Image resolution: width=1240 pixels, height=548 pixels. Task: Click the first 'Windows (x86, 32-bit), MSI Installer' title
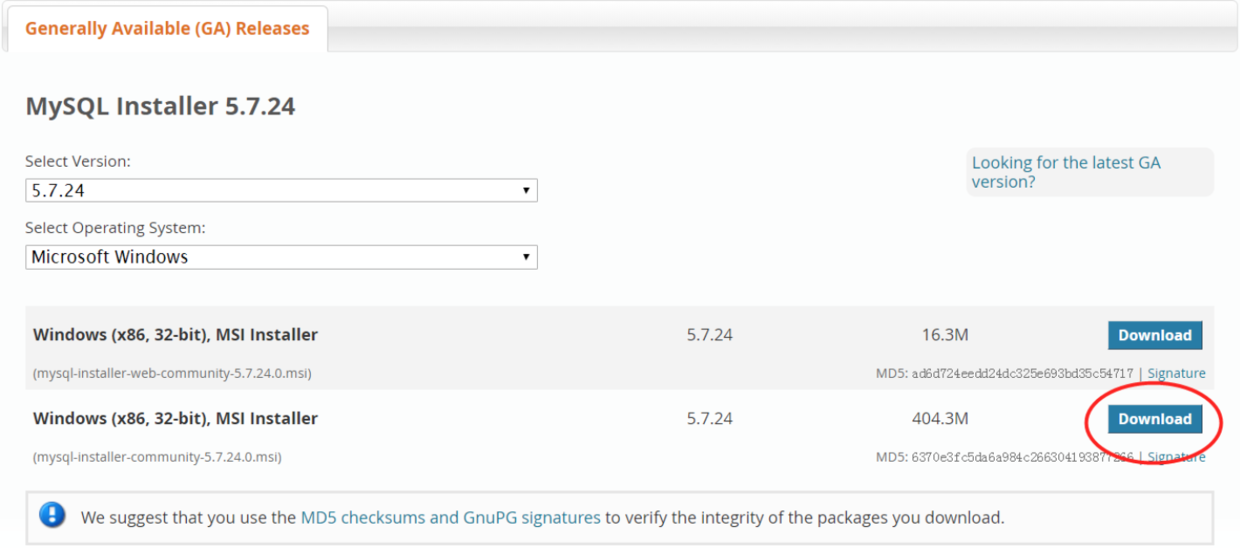(175, 335)
